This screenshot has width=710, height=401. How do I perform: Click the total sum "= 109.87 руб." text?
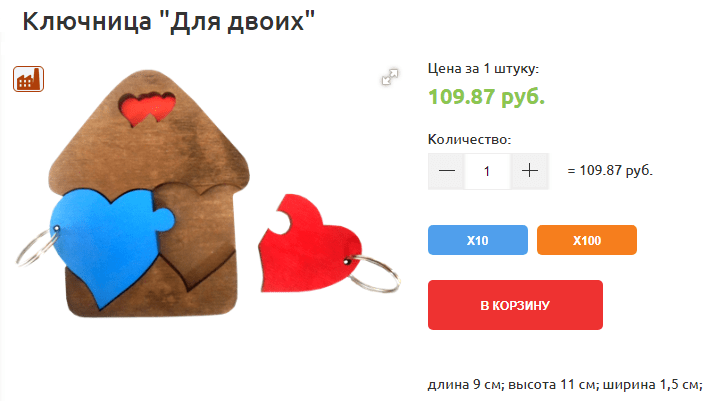610,171
